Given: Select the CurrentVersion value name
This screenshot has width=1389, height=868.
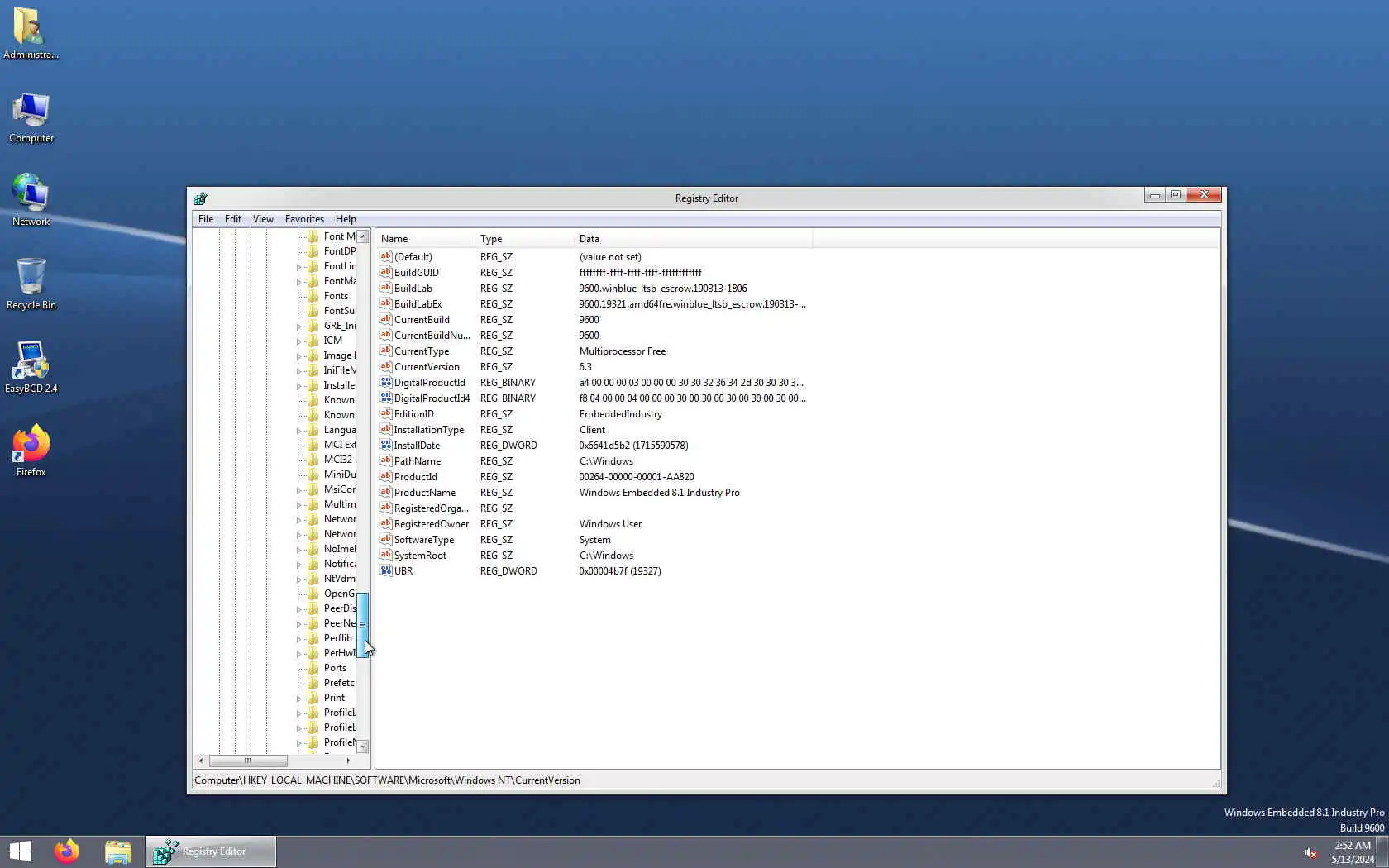Looking at the screenshot, I should (x=427, y=367).
